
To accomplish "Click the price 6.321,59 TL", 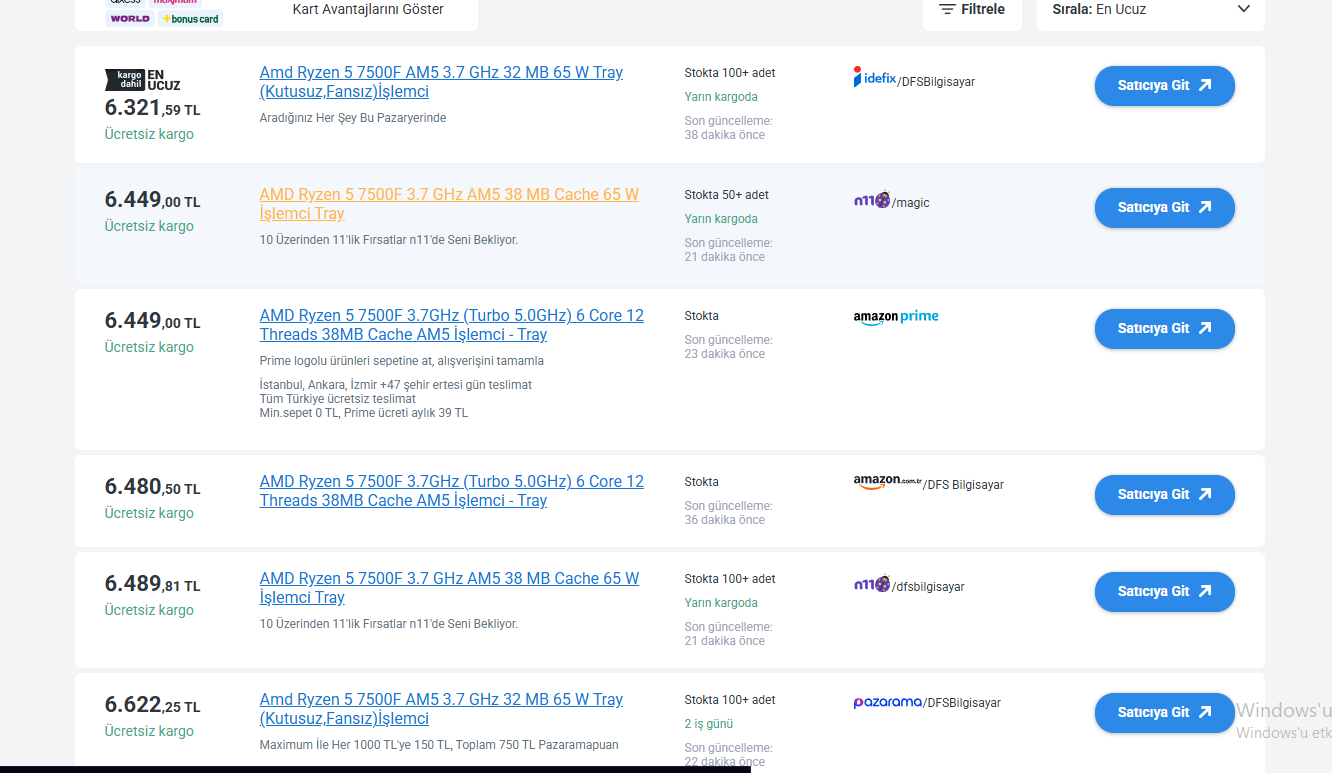I will 153,107.
